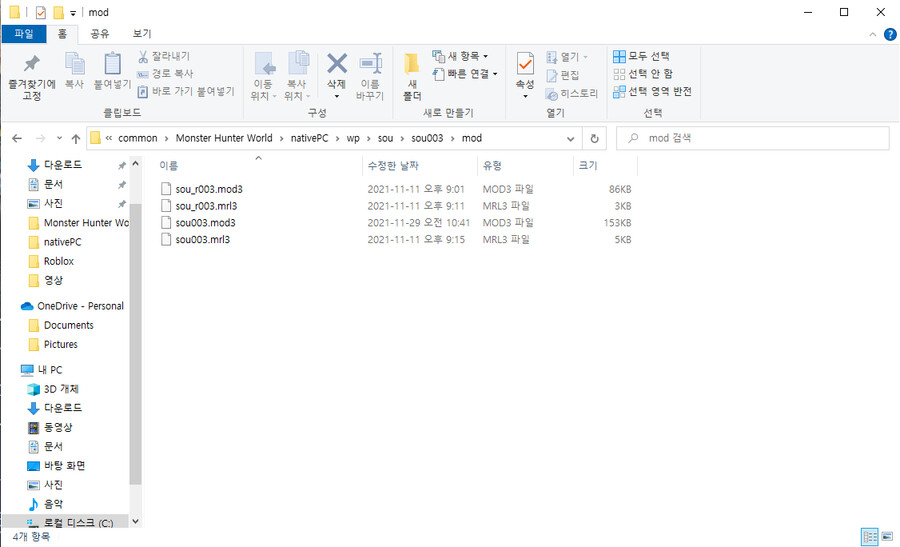Image resolution: width=900 pixels, height=547 pixels.
Task: Go up one folder level
Action: coord(76,138)
